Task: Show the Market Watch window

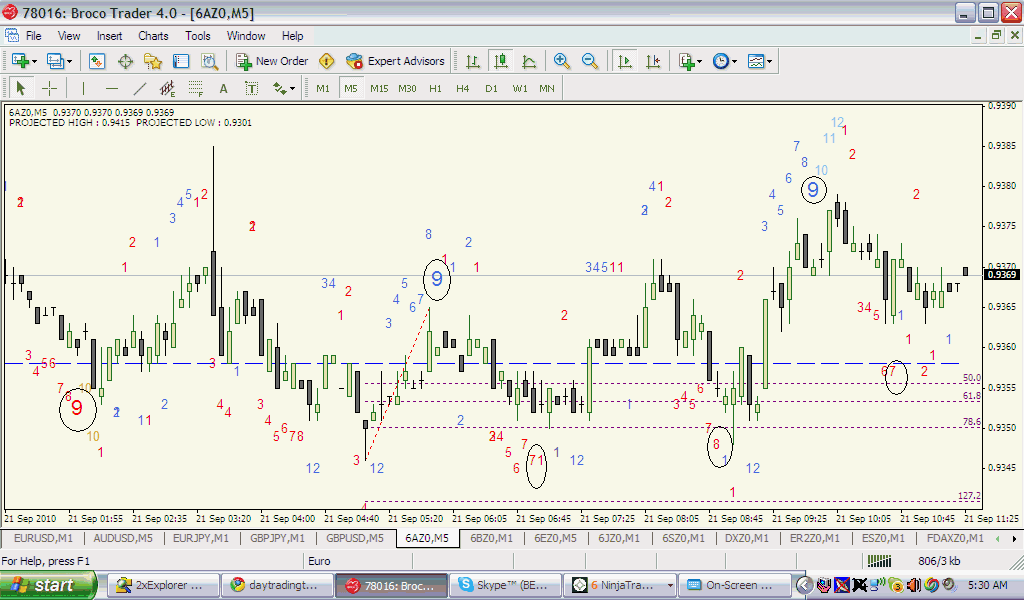Action: pyautogui.click(x=97, y=61)
